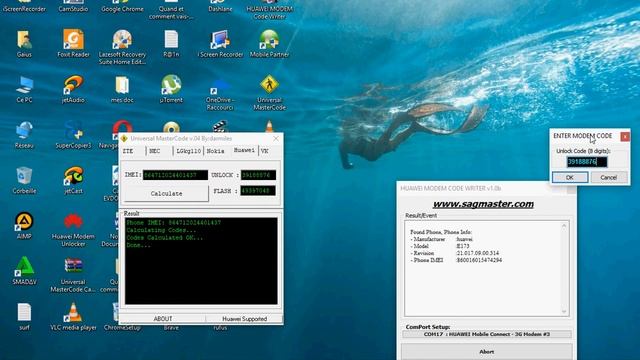This screenshot has width=640, height=360.
Task: Switch to the ZTE tab
Action: [x=128, y=151]
